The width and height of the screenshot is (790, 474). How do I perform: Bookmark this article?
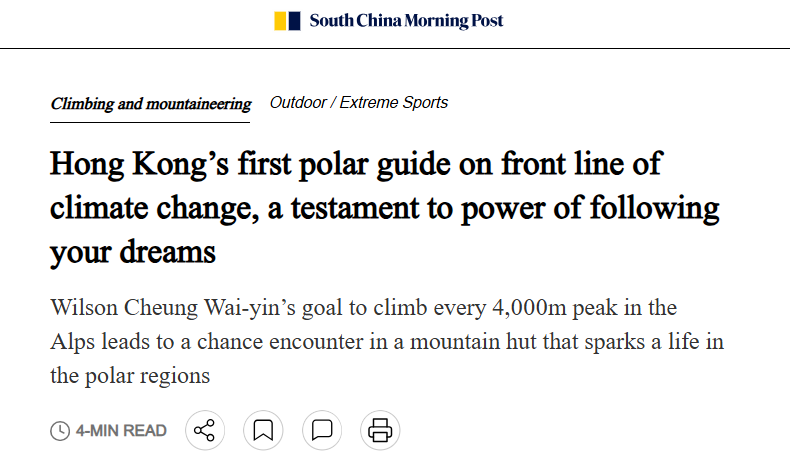(263, 431)
